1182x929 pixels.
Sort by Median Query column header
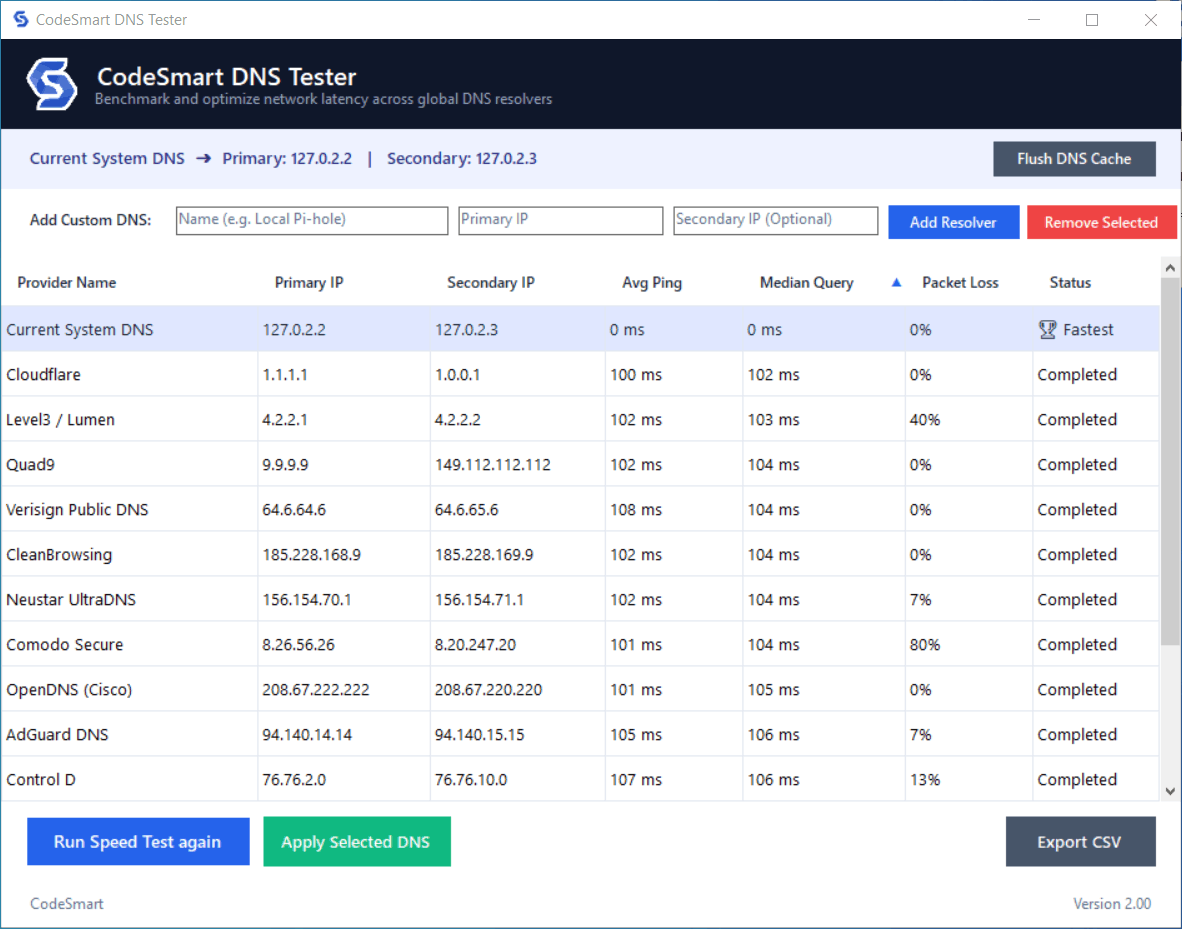[807, 283]
